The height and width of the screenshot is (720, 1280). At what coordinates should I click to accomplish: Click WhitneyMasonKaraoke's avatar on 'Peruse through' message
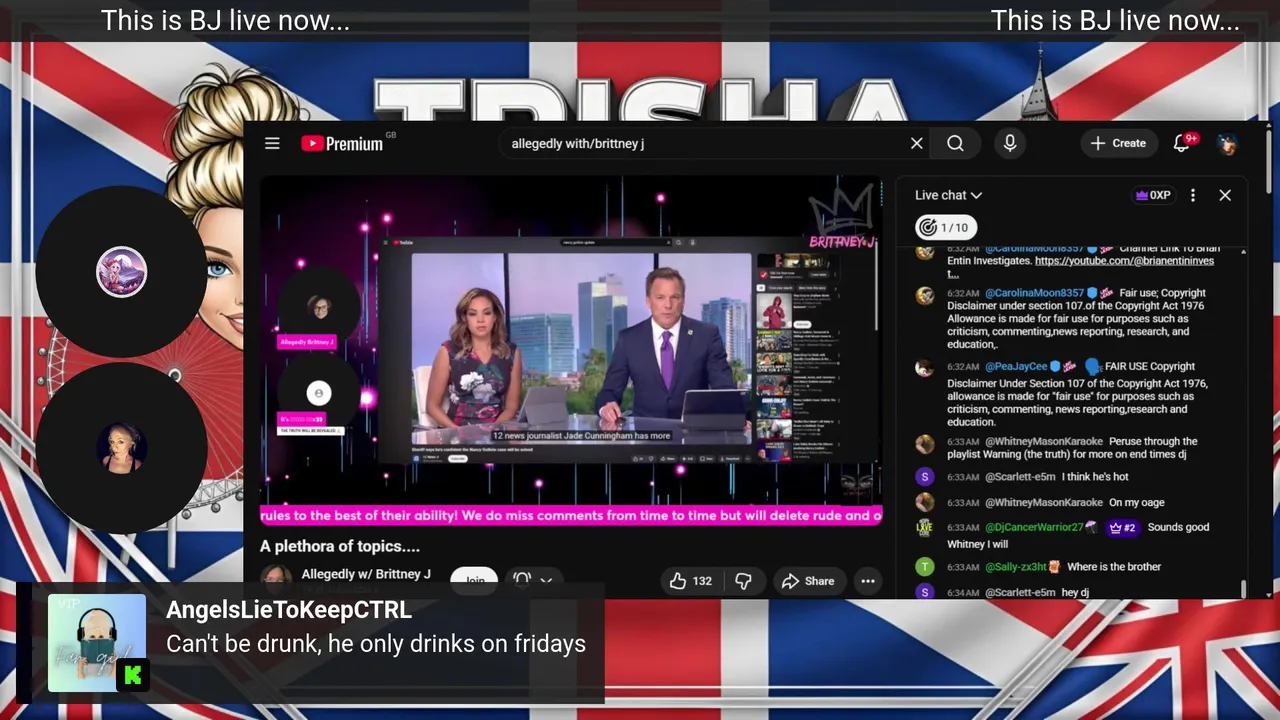[925, 442]
